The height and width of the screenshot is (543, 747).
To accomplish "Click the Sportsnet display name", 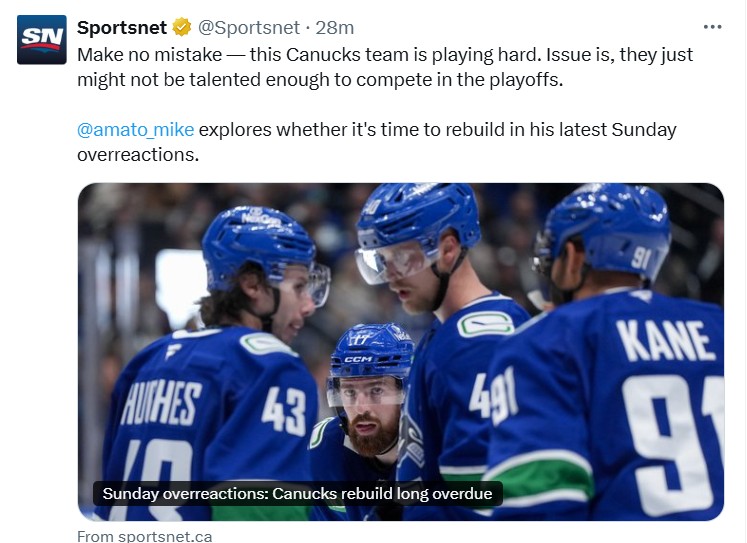I will coord(122,27).
